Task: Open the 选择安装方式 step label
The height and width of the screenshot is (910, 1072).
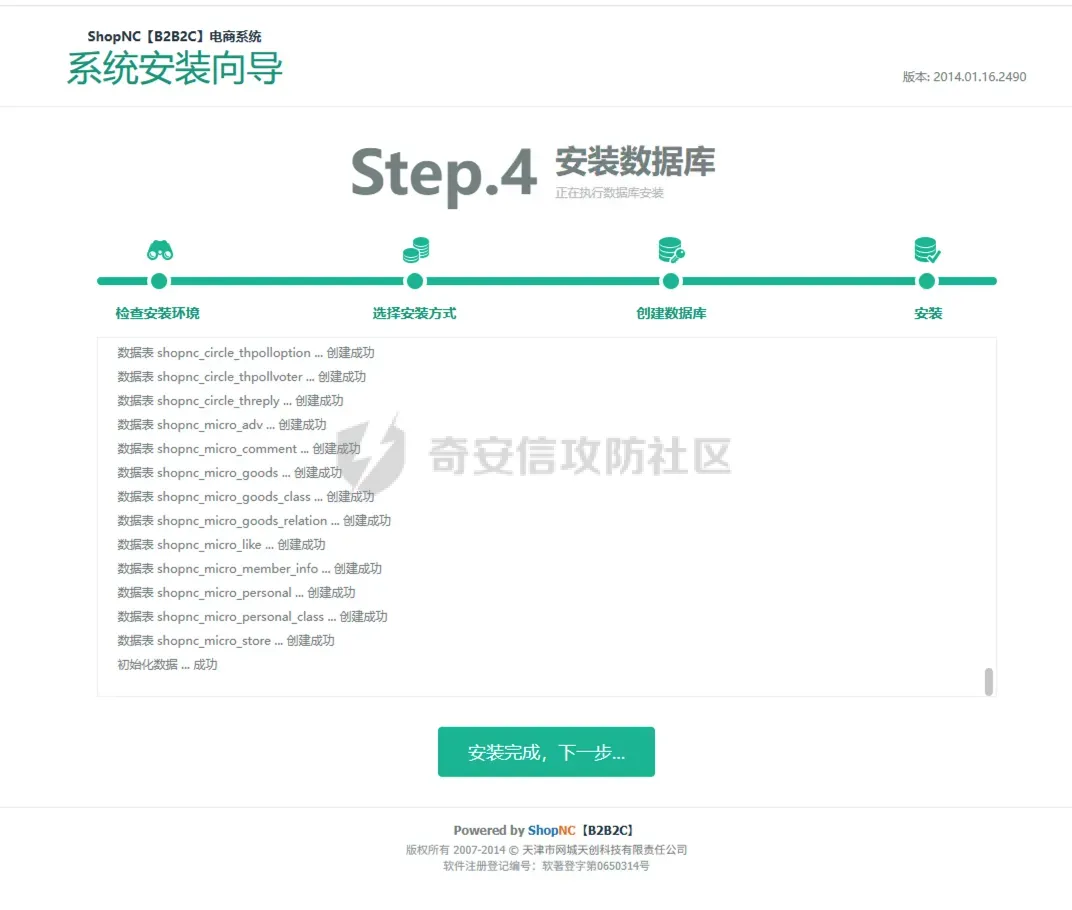Action: pos(414,313)
